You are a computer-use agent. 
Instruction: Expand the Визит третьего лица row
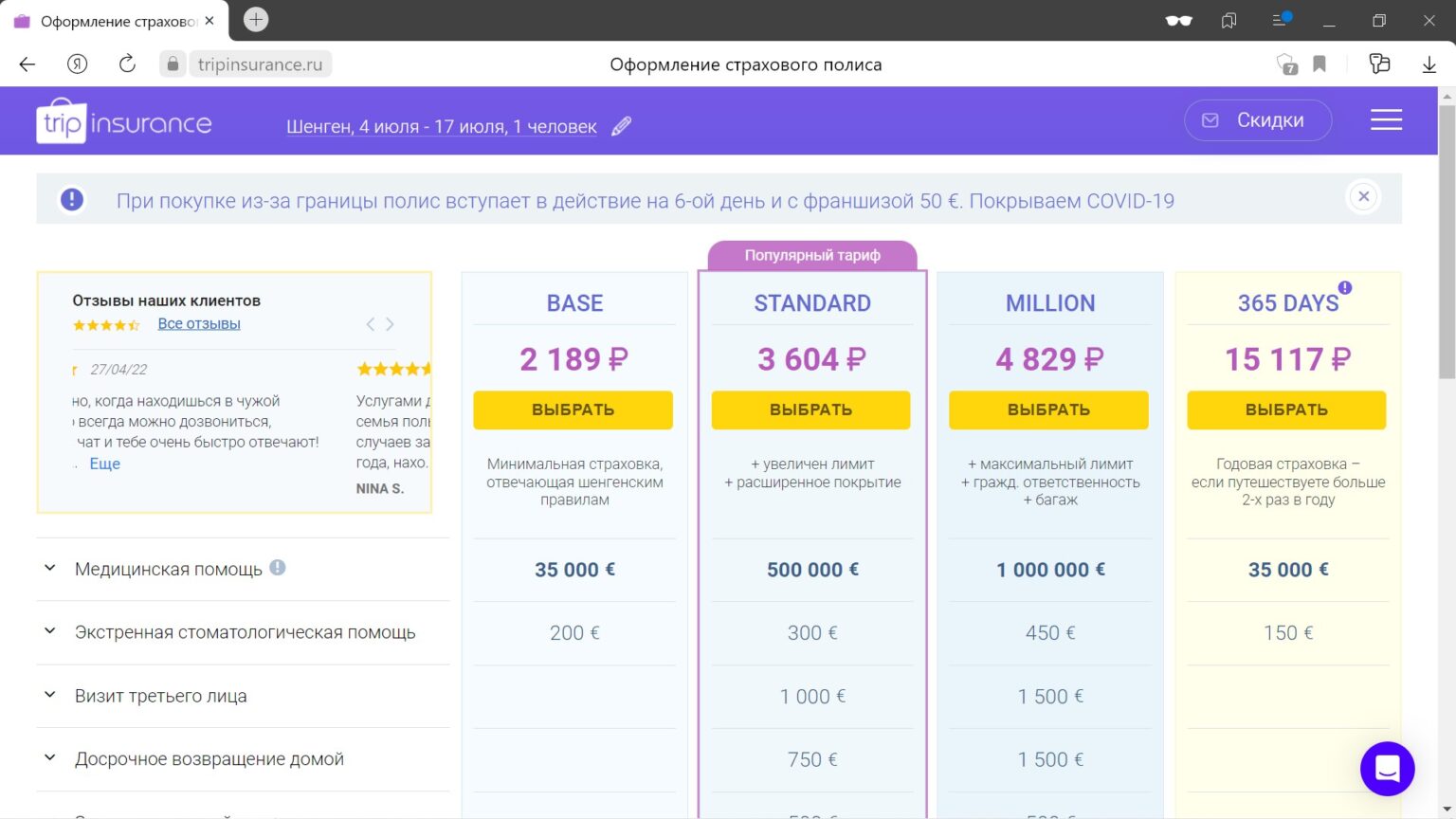coord(50,695)
